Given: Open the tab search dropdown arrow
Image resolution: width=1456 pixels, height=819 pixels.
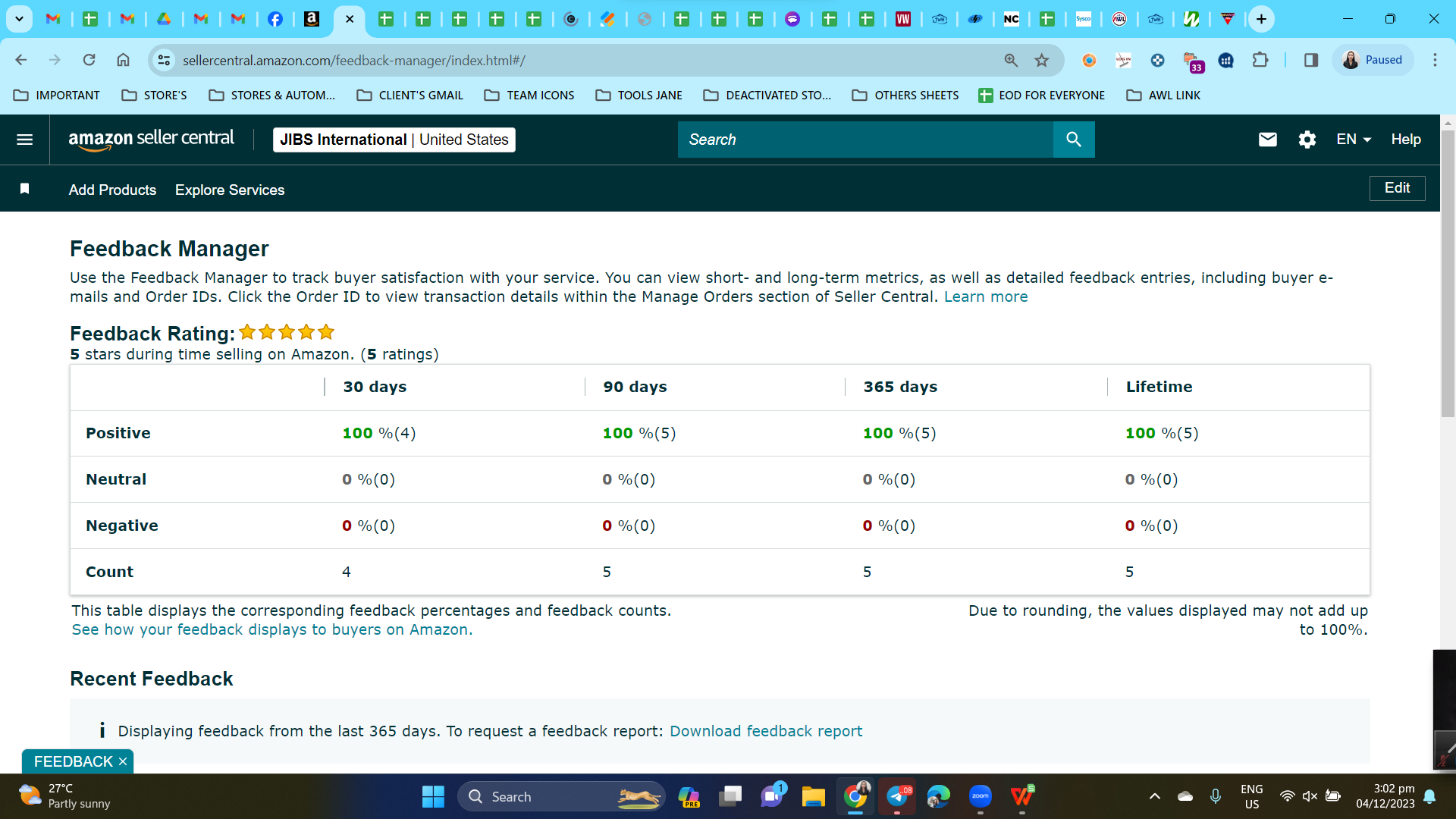Looking at the screenshot, I should coord(19,19).
